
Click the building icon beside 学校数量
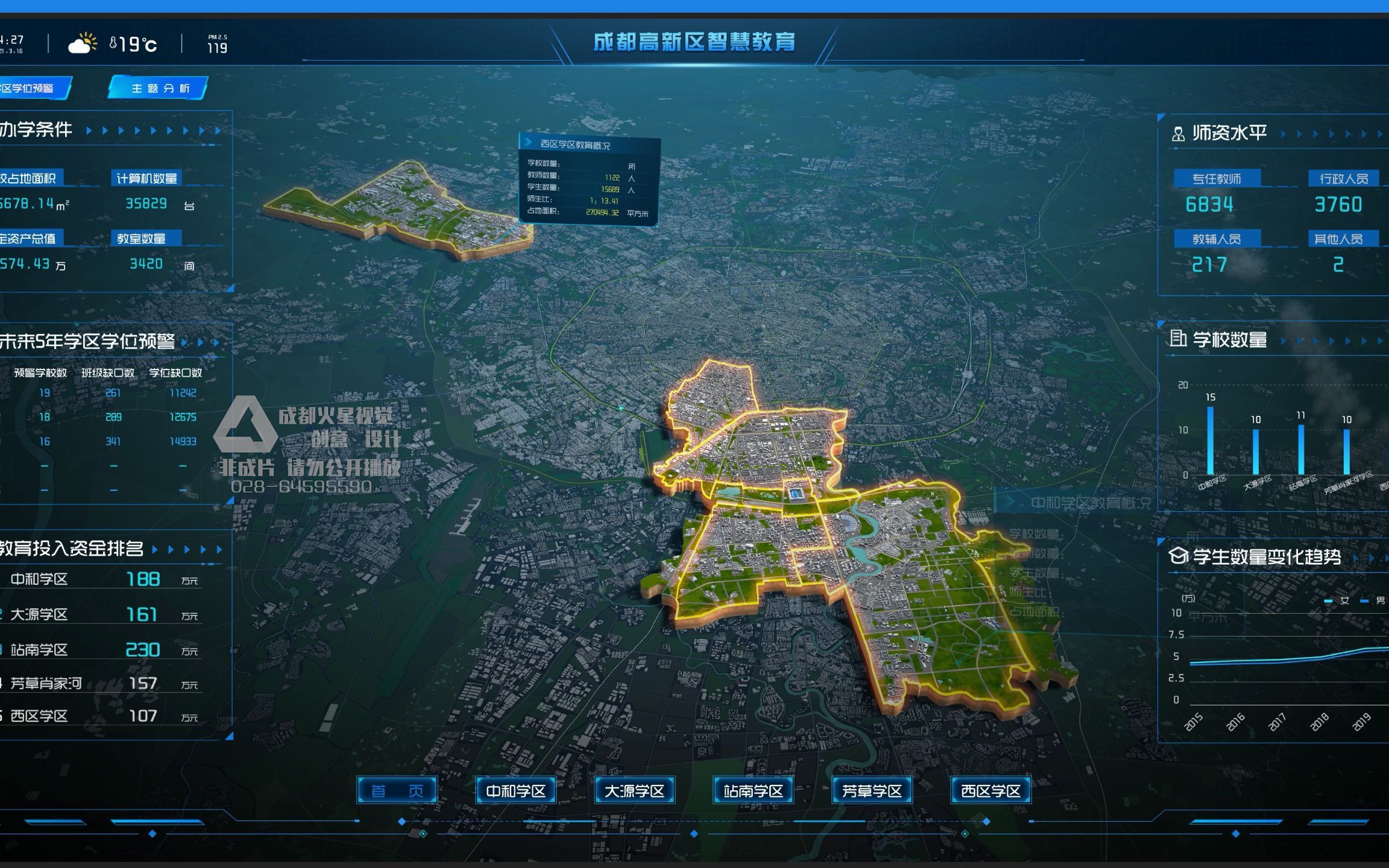(x=1178, y=339)
